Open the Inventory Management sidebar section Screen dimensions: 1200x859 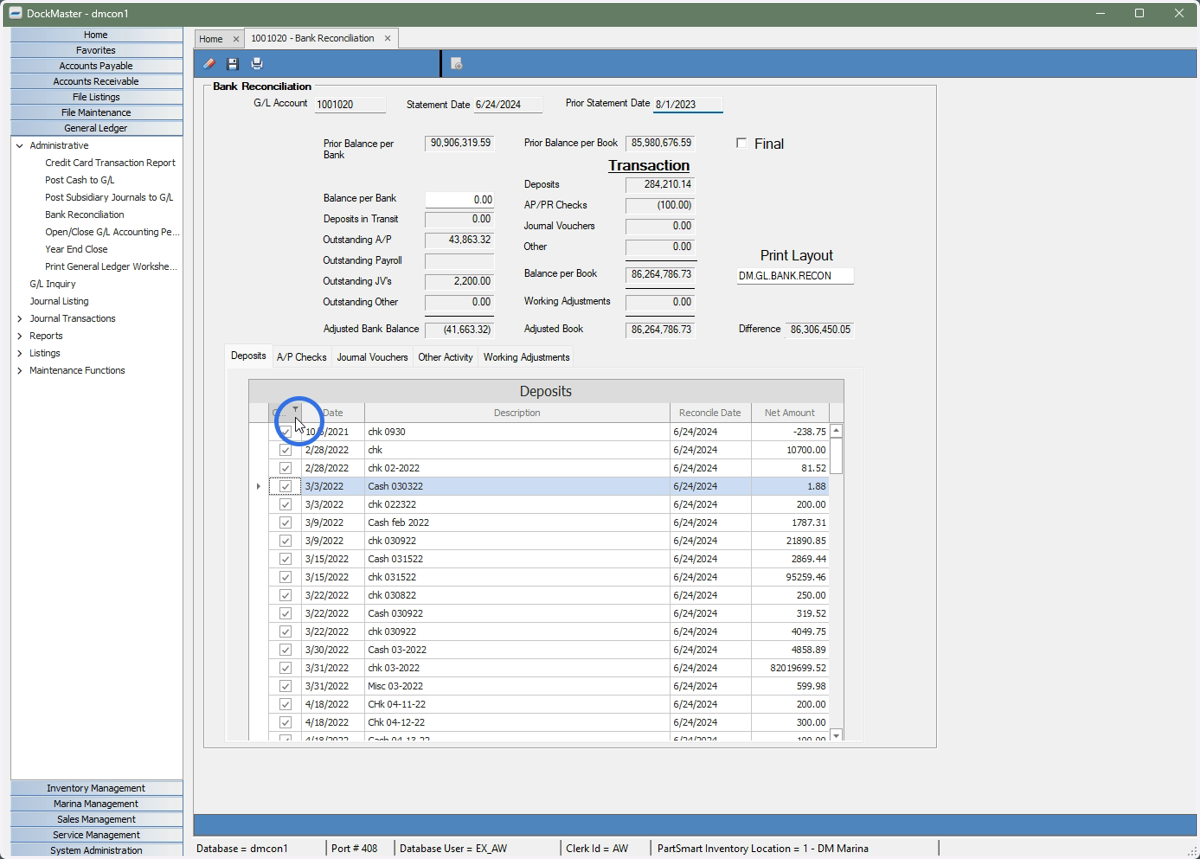[x=96, y=788]
